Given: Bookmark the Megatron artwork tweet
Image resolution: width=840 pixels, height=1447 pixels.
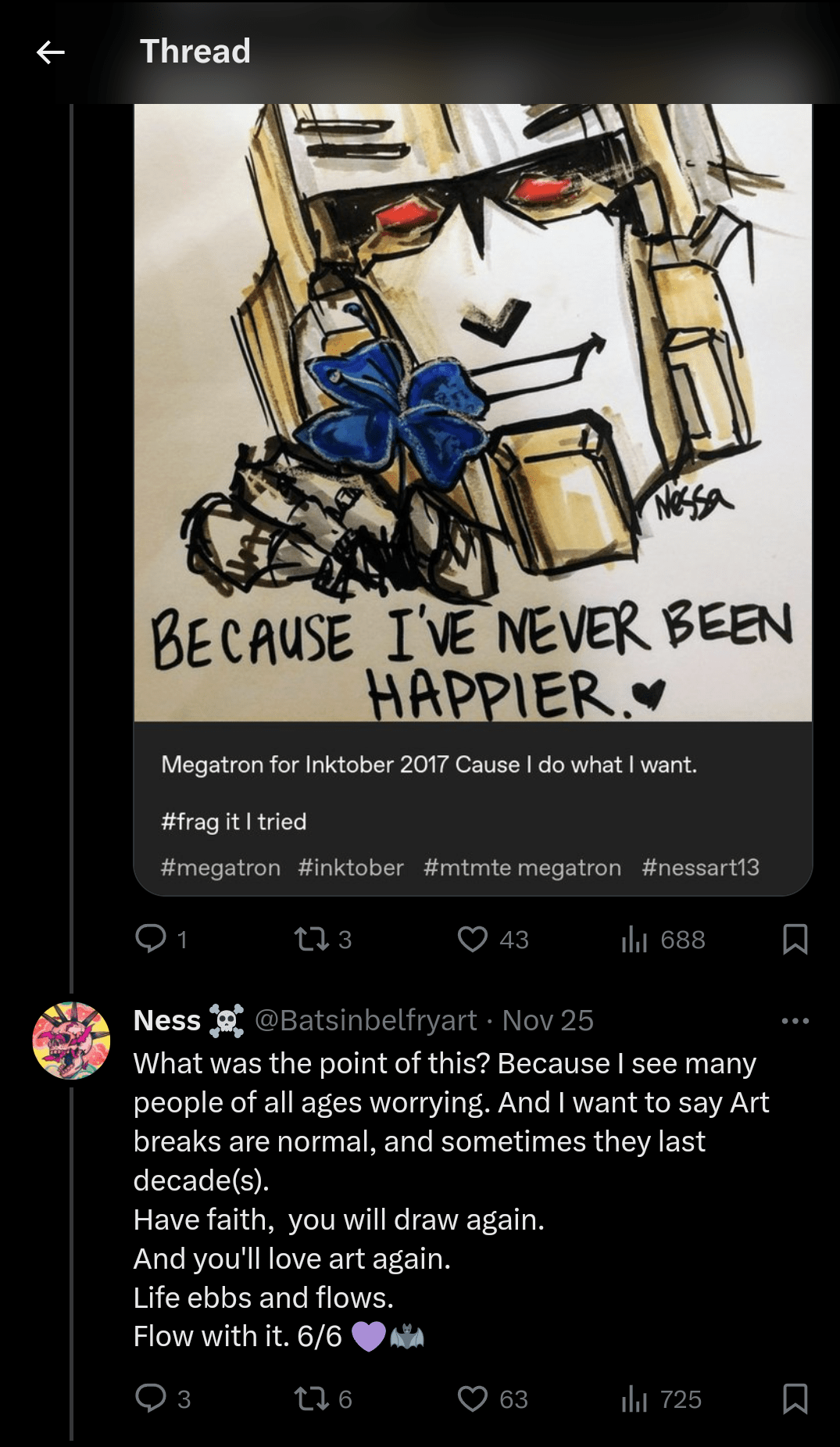Looking at the screenshot, I should 795,938.
